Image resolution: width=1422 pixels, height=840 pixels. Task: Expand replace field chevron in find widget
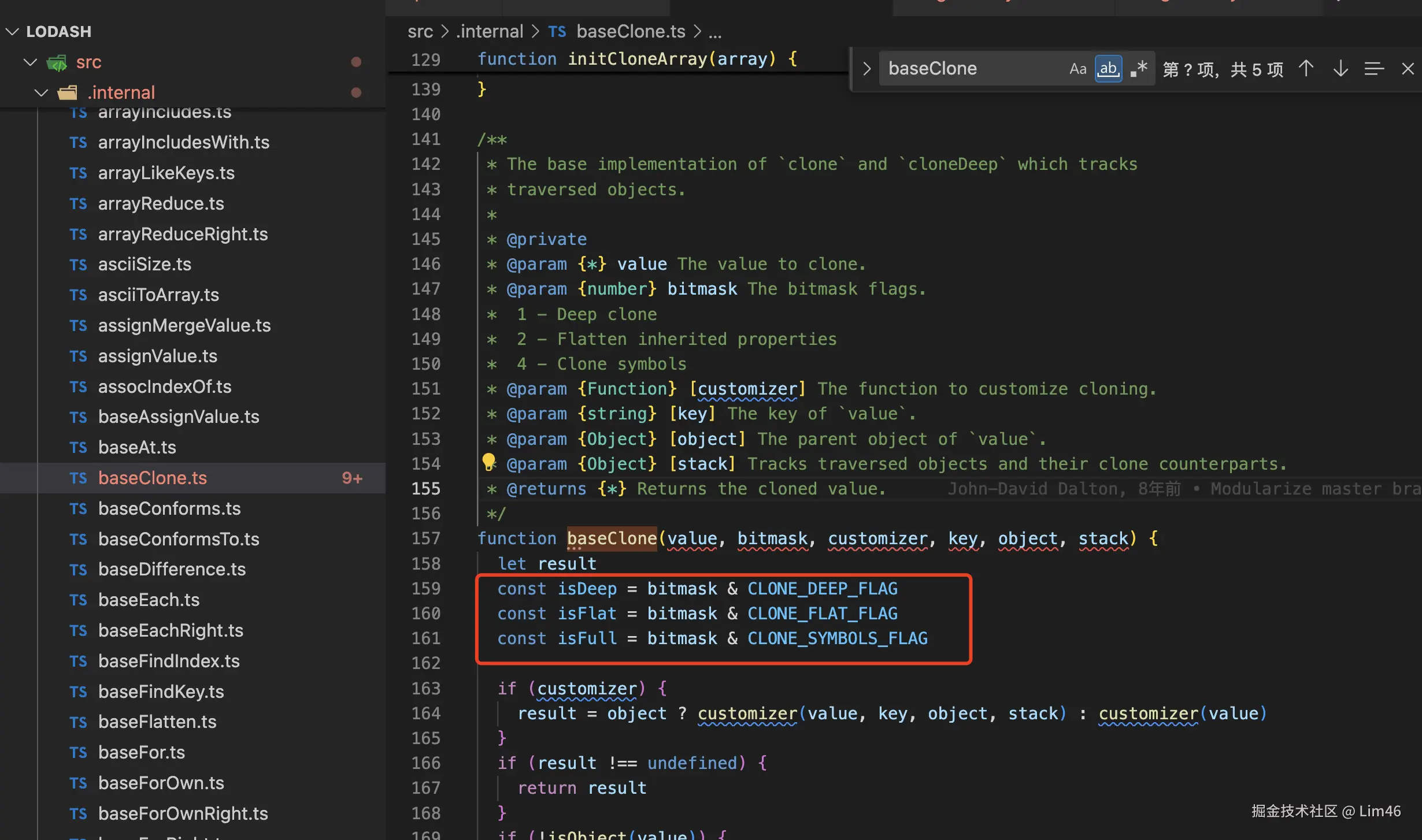point(866,69)
